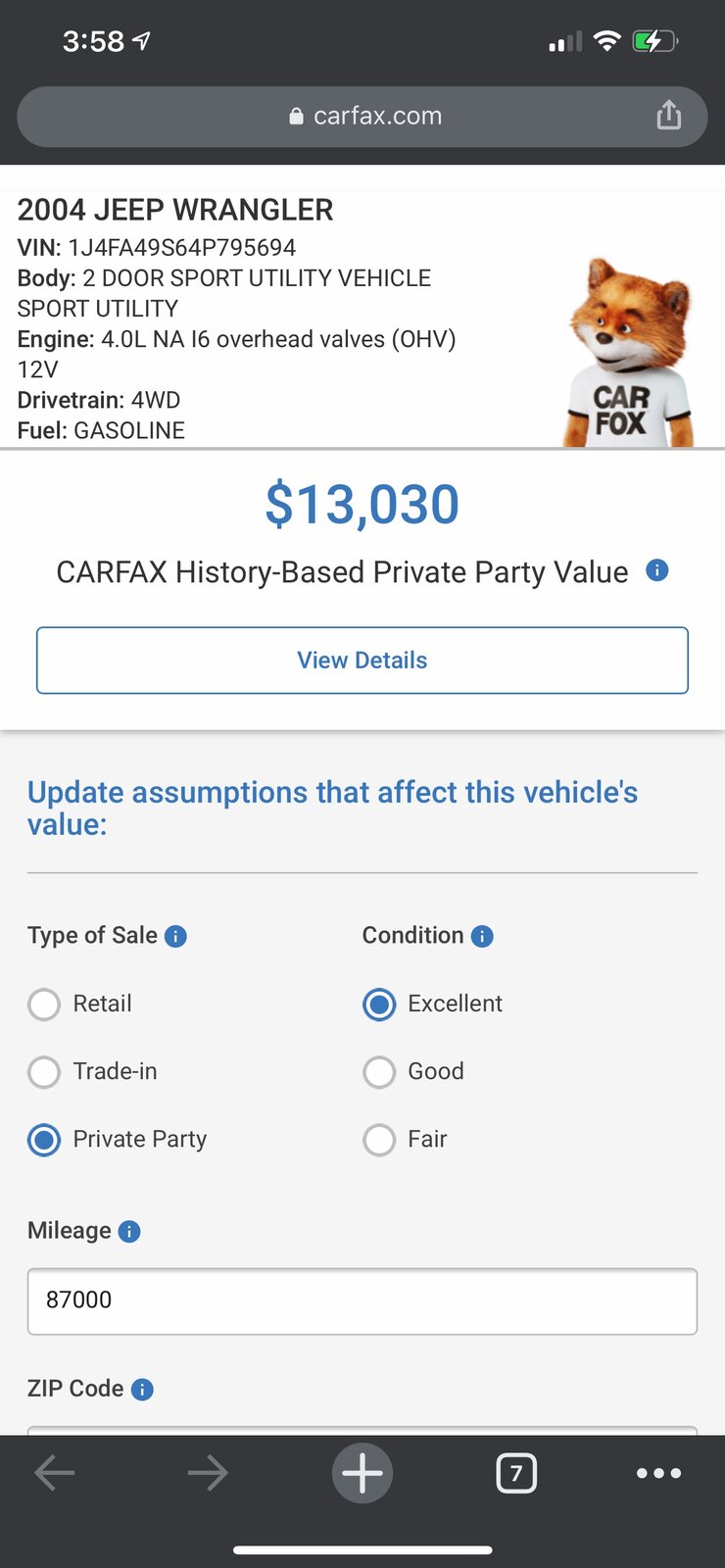This screenshot has width=725, height=1568.
Task: Click the info icon beside Private Party Value
Action: pos(657,570)
